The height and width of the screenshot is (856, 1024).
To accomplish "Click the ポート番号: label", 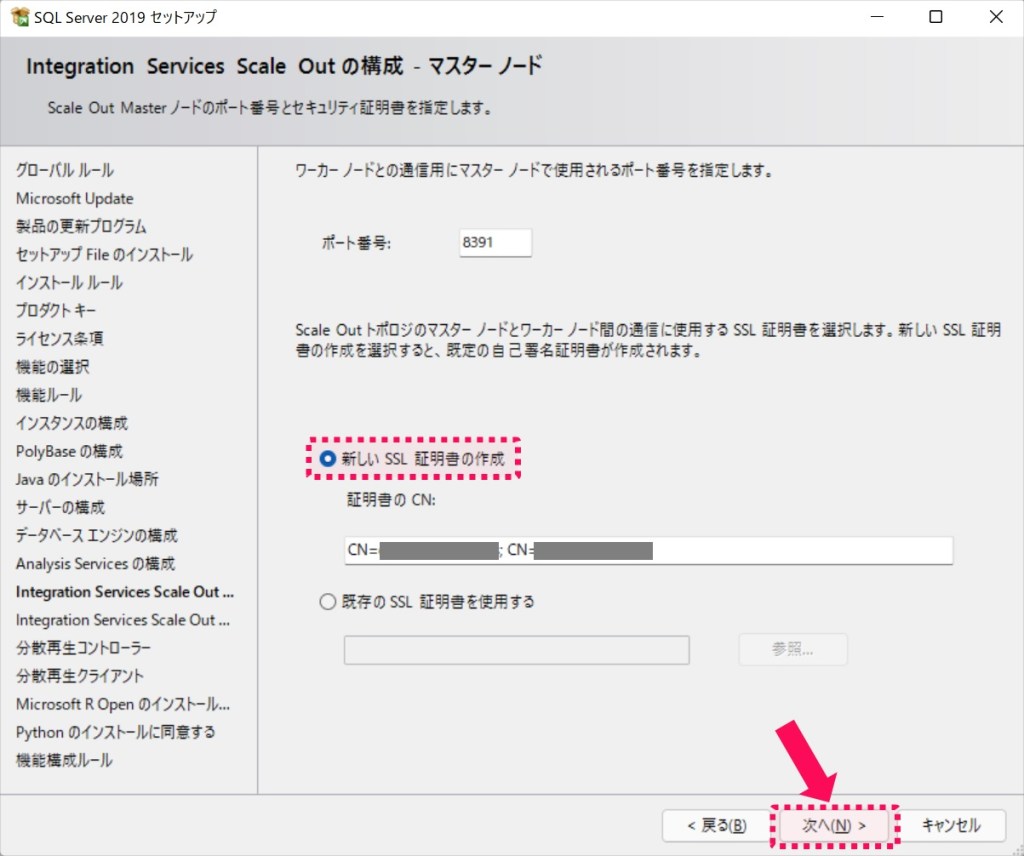I will click(x=356, y=244).
